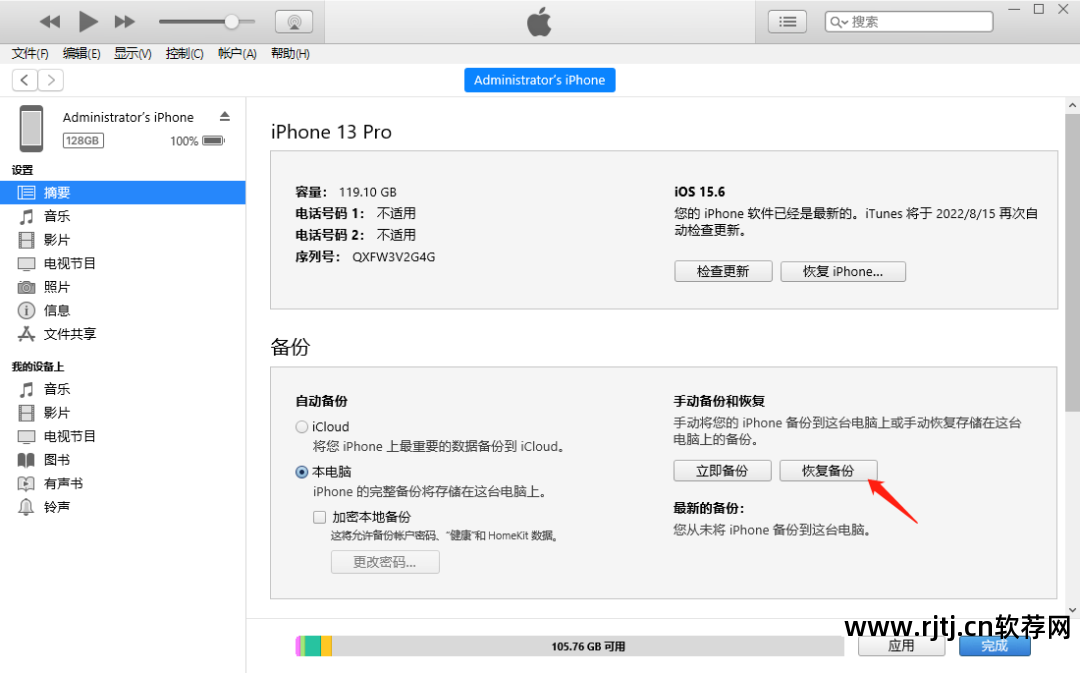Open the 文件(F) menu
The image size is (1080, 673).
(x=30, y=54)
